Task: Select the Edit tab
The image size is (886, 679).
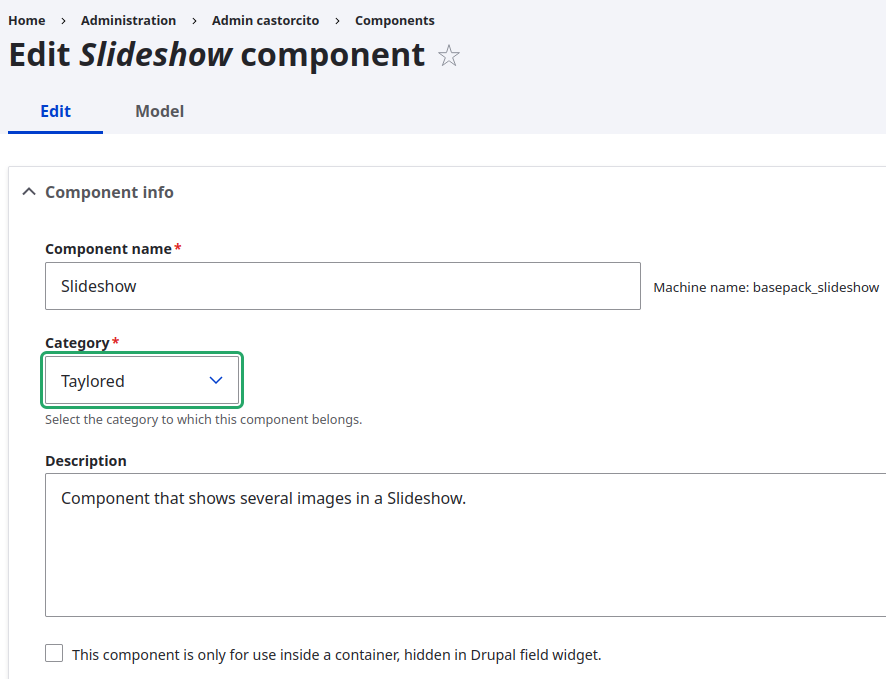Action: pos(55,111)
